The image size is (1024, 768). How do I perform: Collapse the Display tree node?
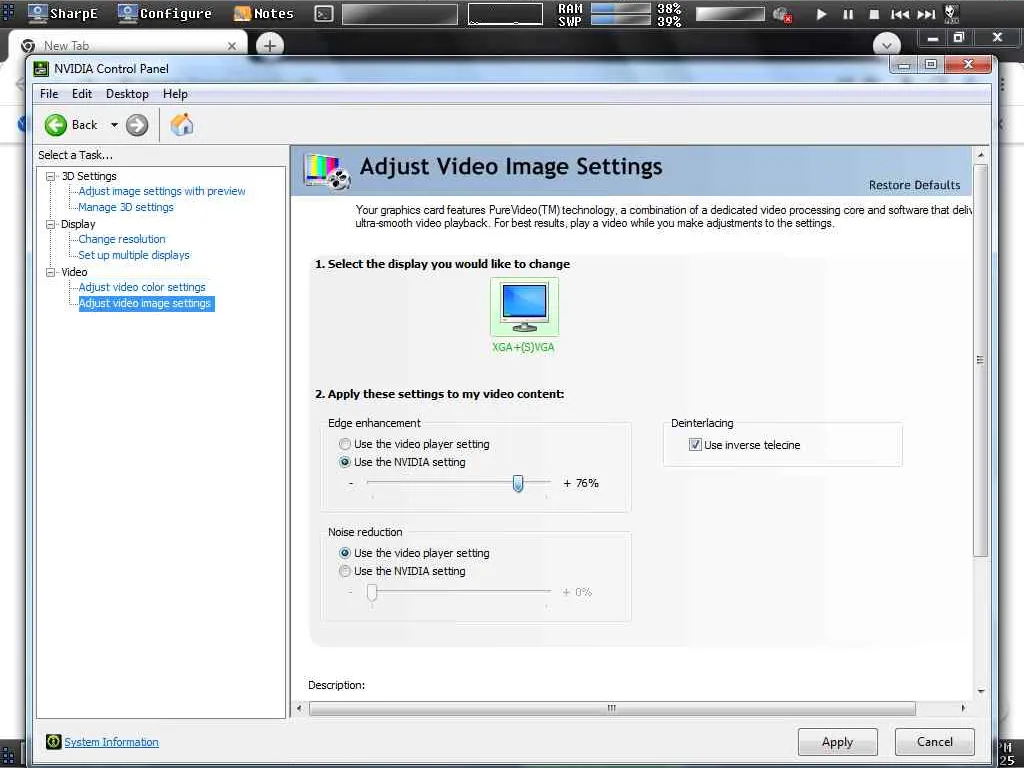coord(50,224)
